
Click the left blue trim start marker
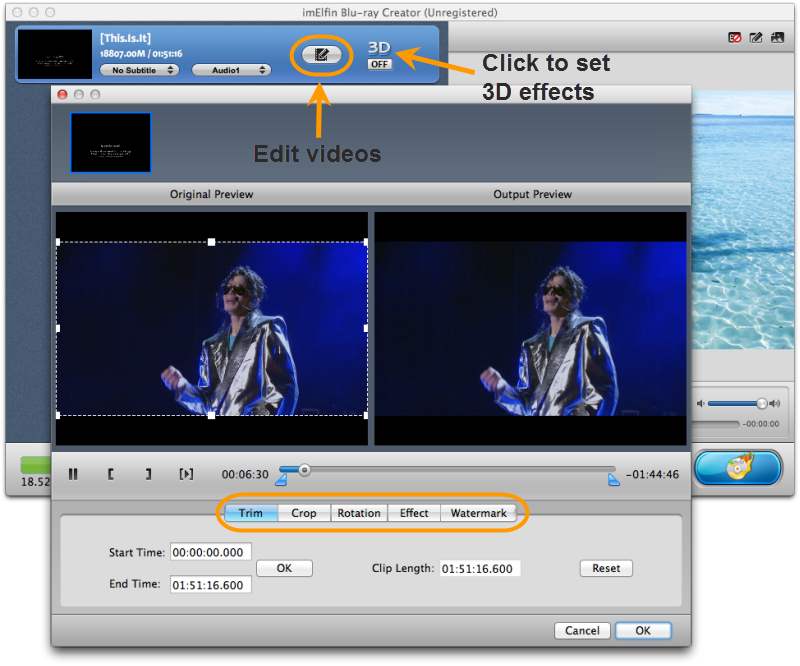(281, 480)
